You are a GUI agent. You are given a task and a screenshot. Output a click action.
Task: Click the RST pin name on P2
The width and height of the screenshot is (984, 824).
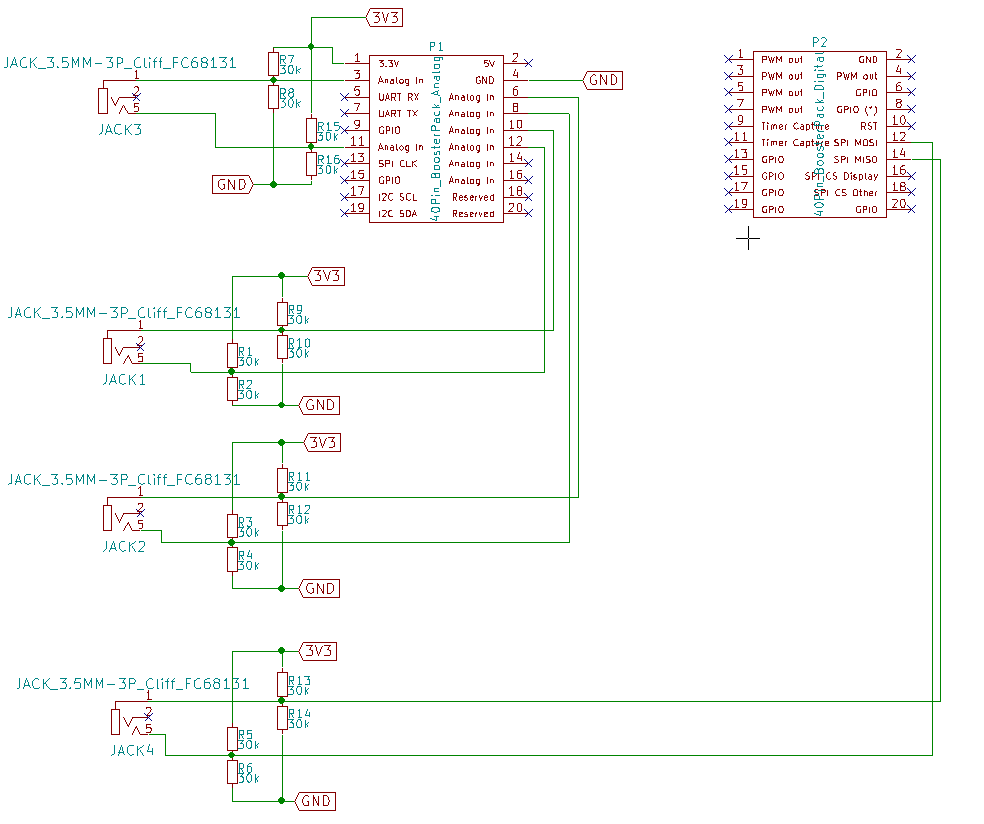click(869, 126)
